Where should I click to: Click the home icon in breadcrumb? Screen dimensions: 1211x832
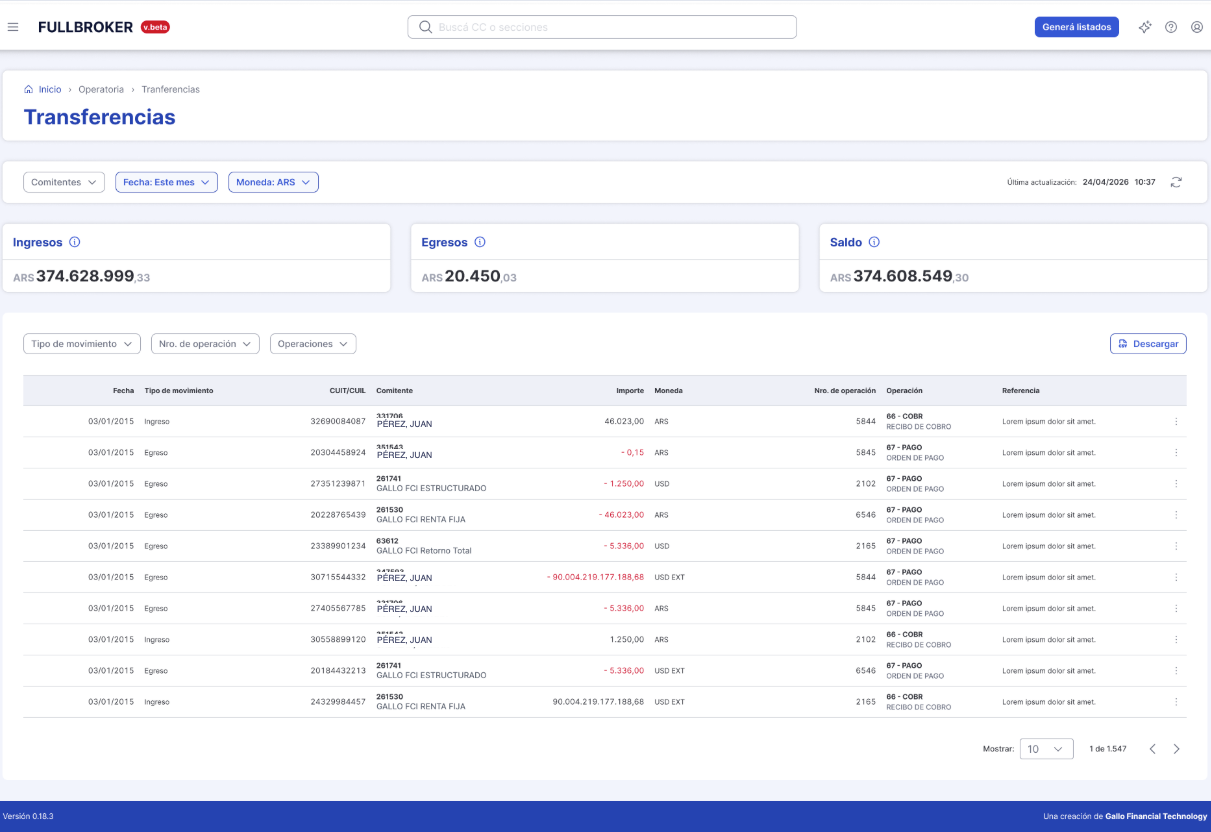coord(28,89)
